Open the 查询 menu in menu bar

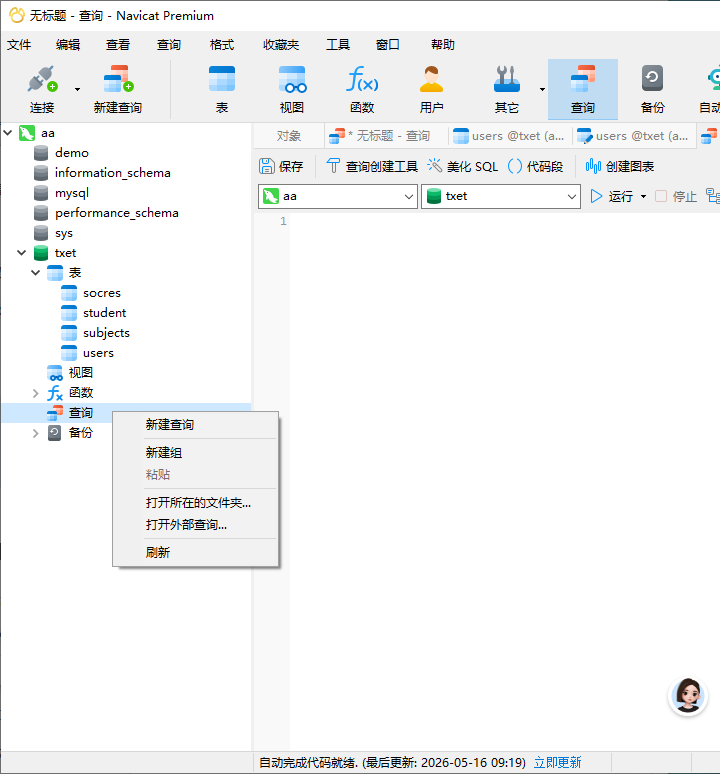point(169,45)
